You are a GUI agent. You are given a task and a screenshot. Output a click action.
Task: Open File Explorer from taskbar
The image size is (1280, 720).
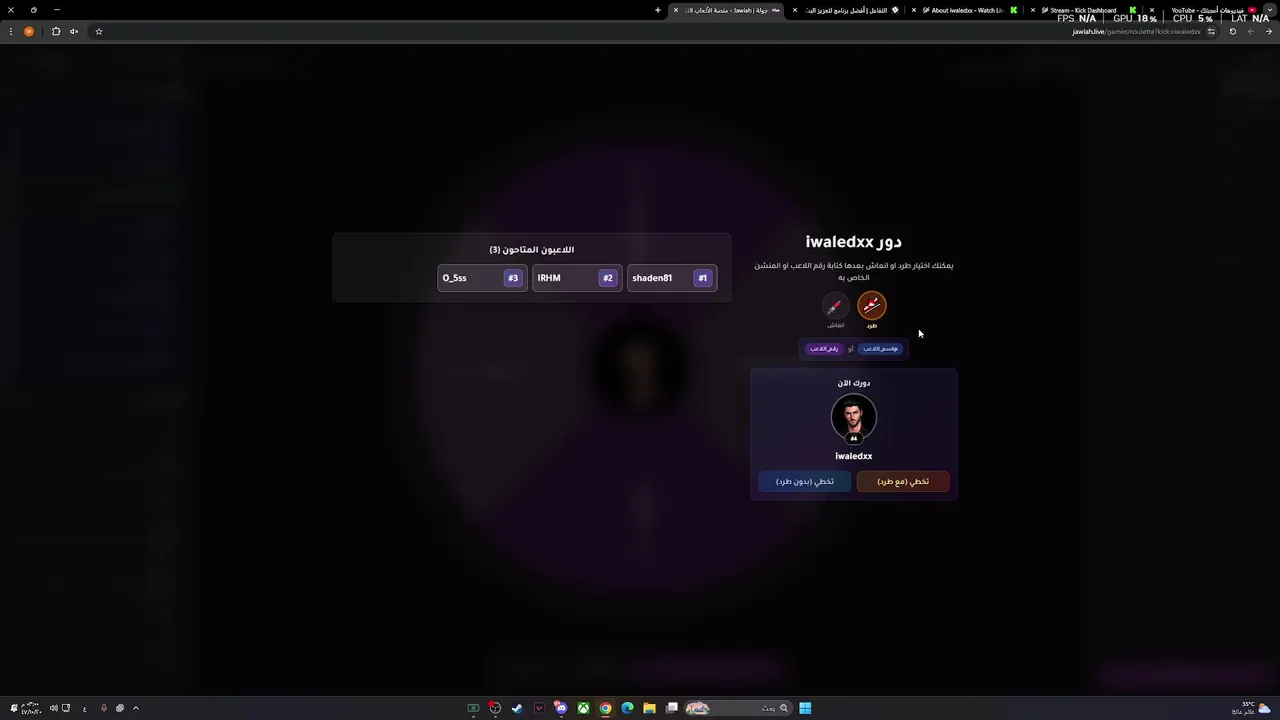pos(649,708)
